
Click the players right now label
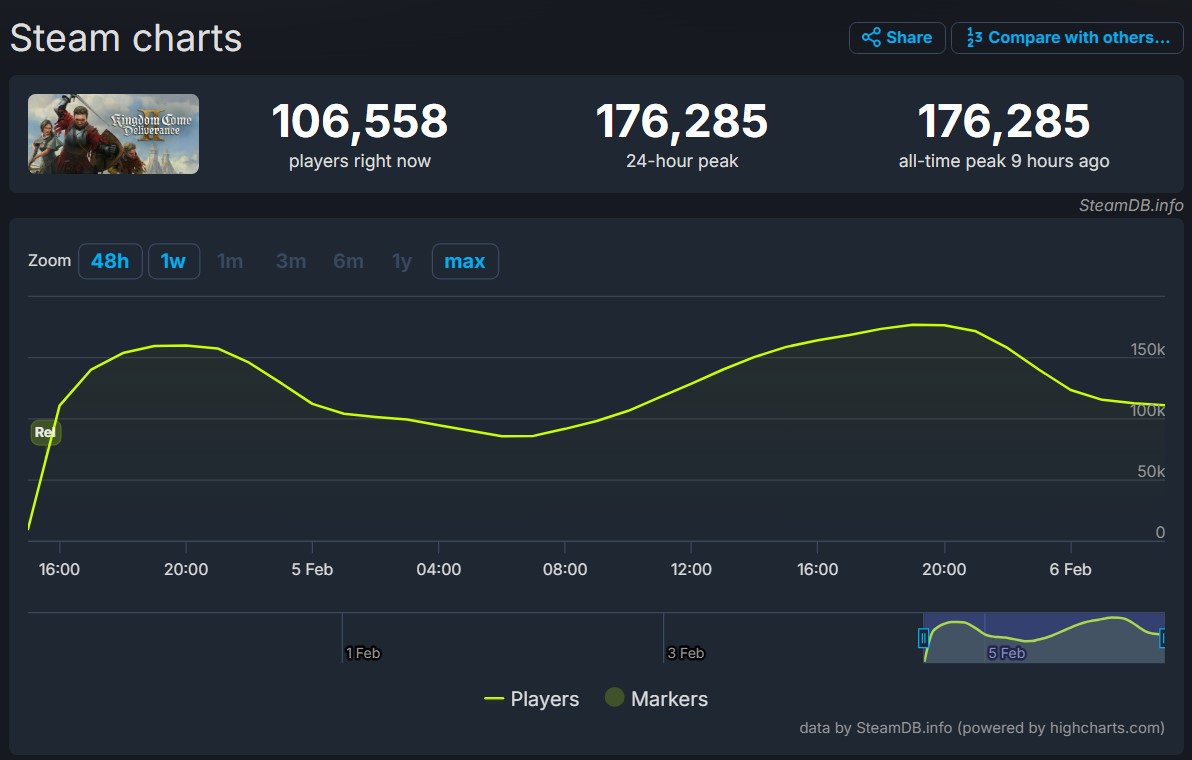pos(360,161)
